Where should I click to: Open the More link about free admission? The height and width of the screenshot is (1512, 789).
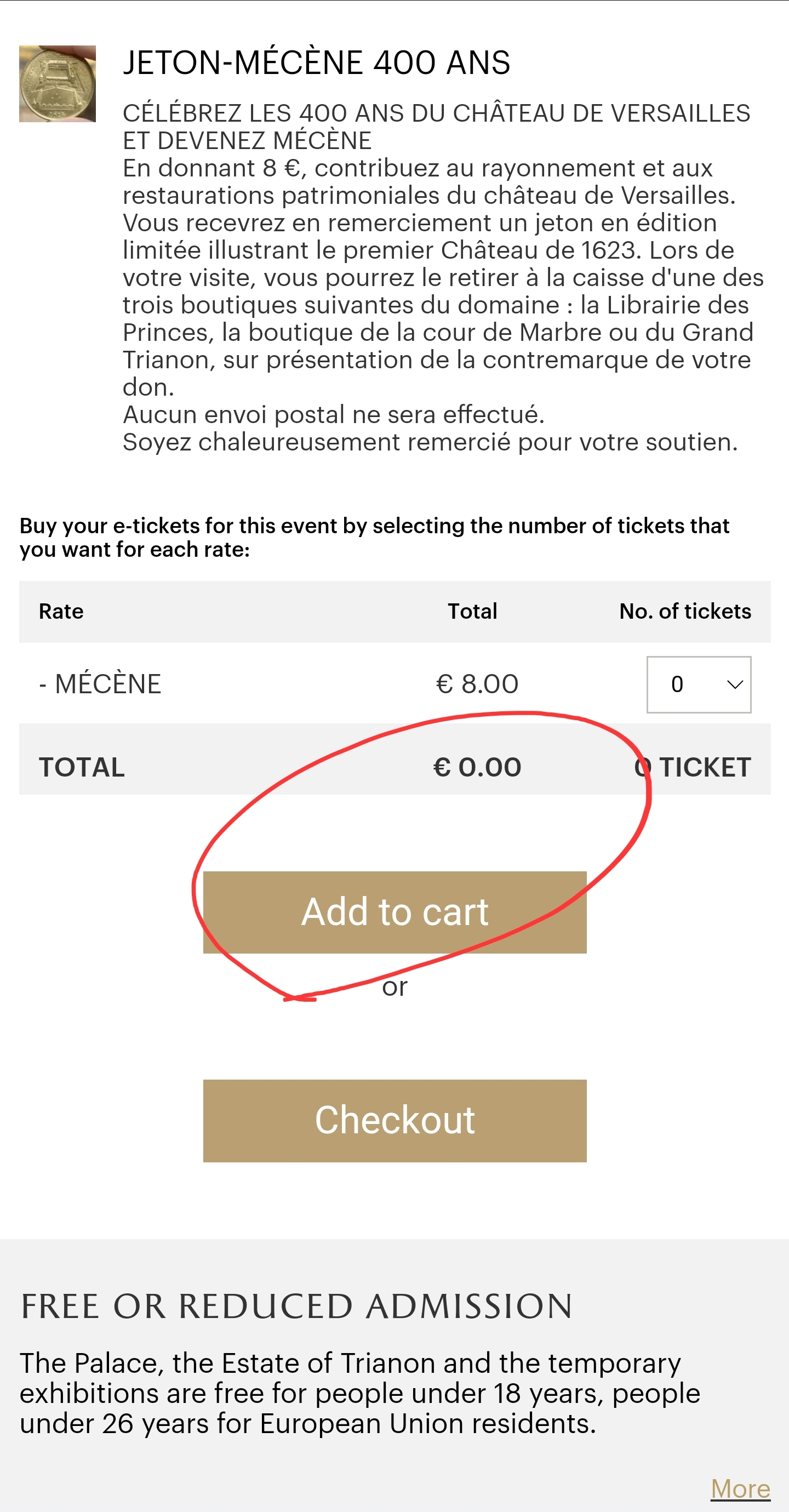point(740,1488)
